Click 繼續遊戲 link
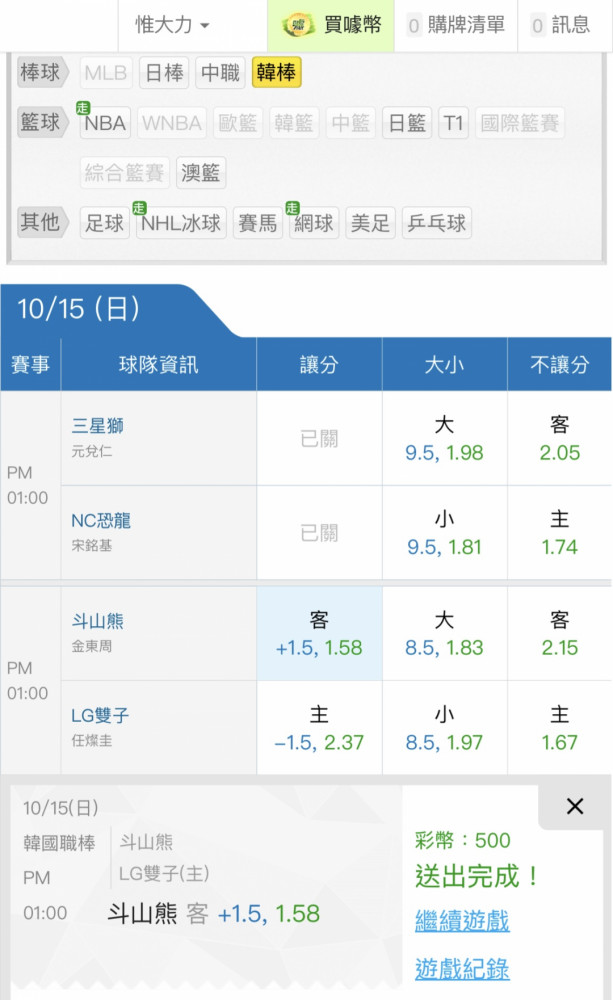The height and width of the screenshot is (1000, 613). tap(462, 921)
